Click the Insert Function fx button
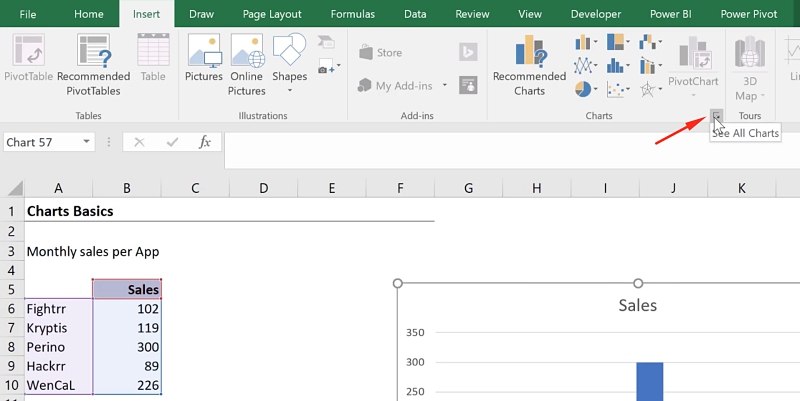 coord(205,142)
